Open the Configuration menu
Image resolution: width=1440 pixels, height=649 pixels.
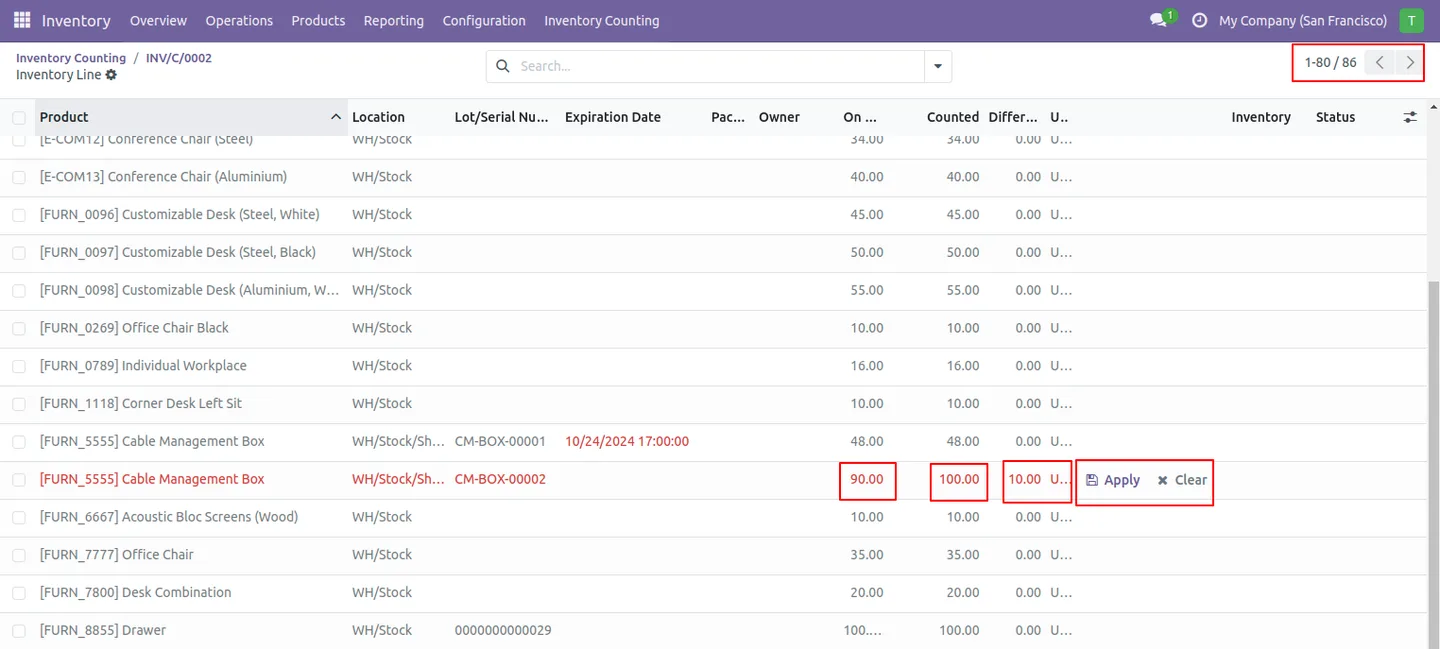(484, 20)
